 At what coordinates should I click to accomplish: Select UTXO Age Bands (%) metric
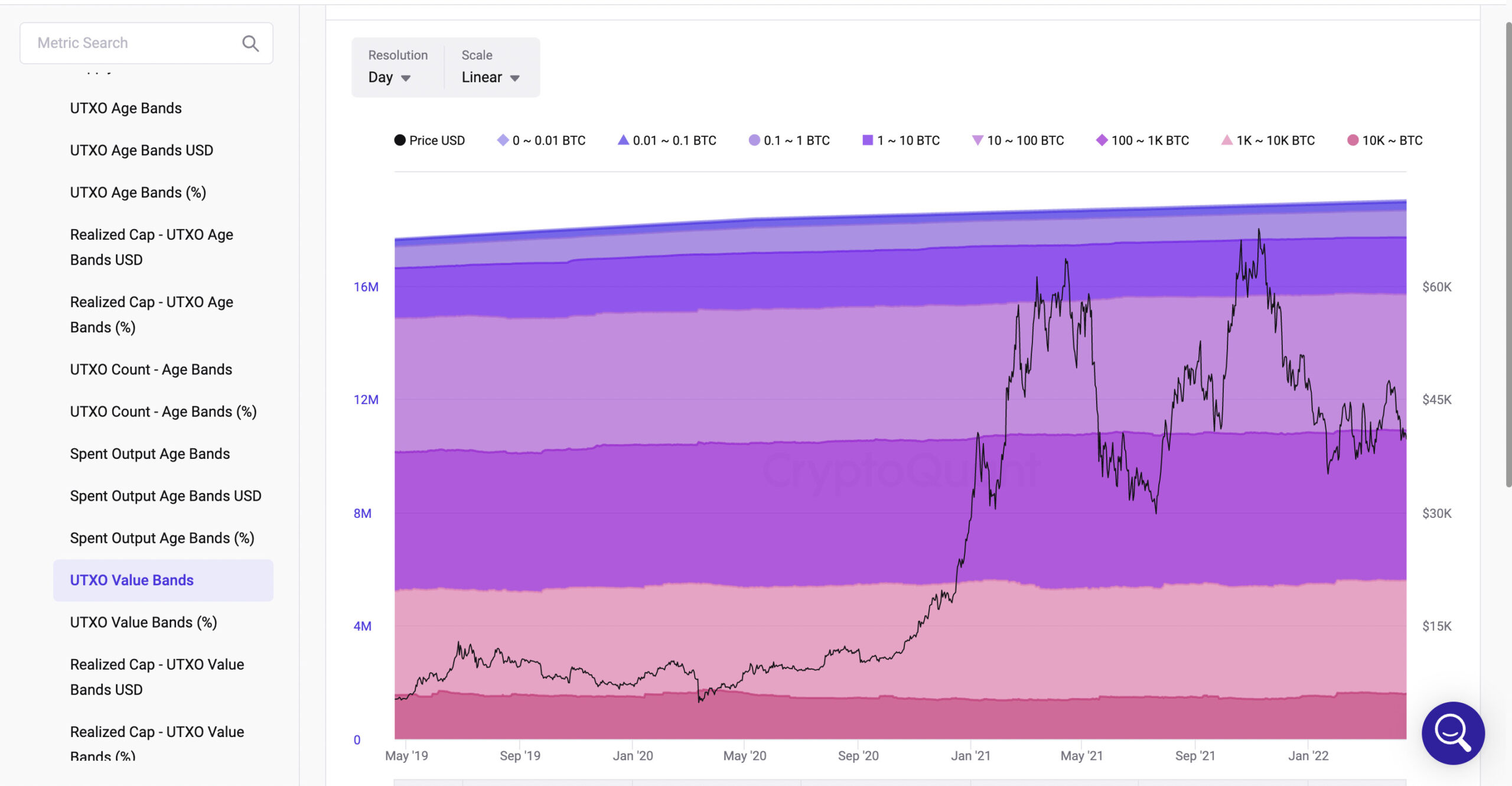coord(138,193)
